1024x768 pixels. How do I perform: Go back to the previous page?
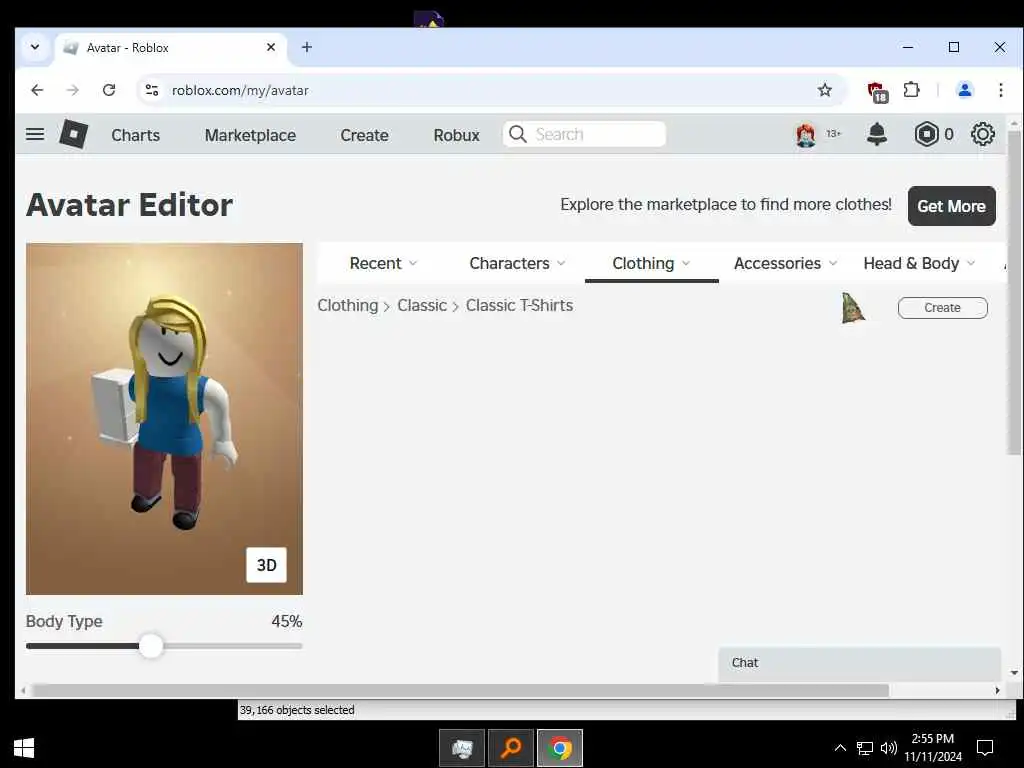[37, 90]
